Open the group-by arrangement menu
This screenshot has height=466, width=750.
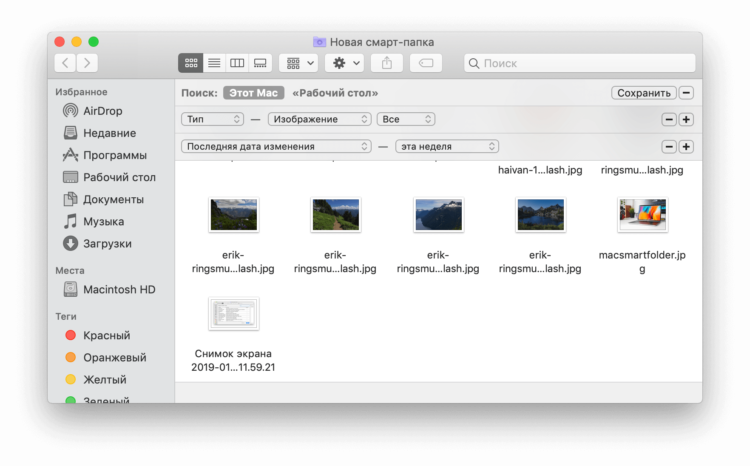(x=299, y=63)
